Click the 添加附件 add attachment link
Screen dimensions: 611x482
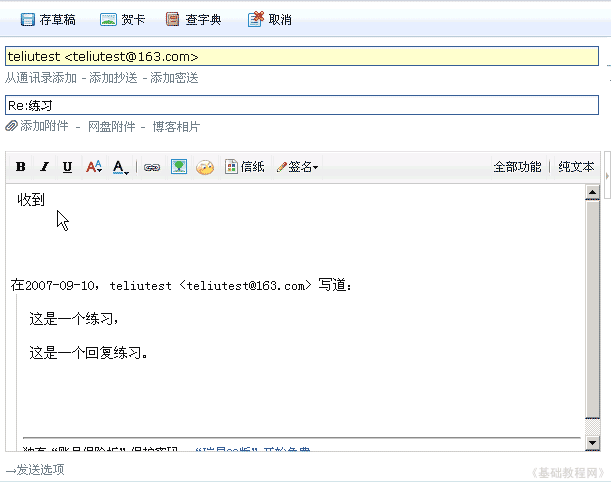[40, 127]
